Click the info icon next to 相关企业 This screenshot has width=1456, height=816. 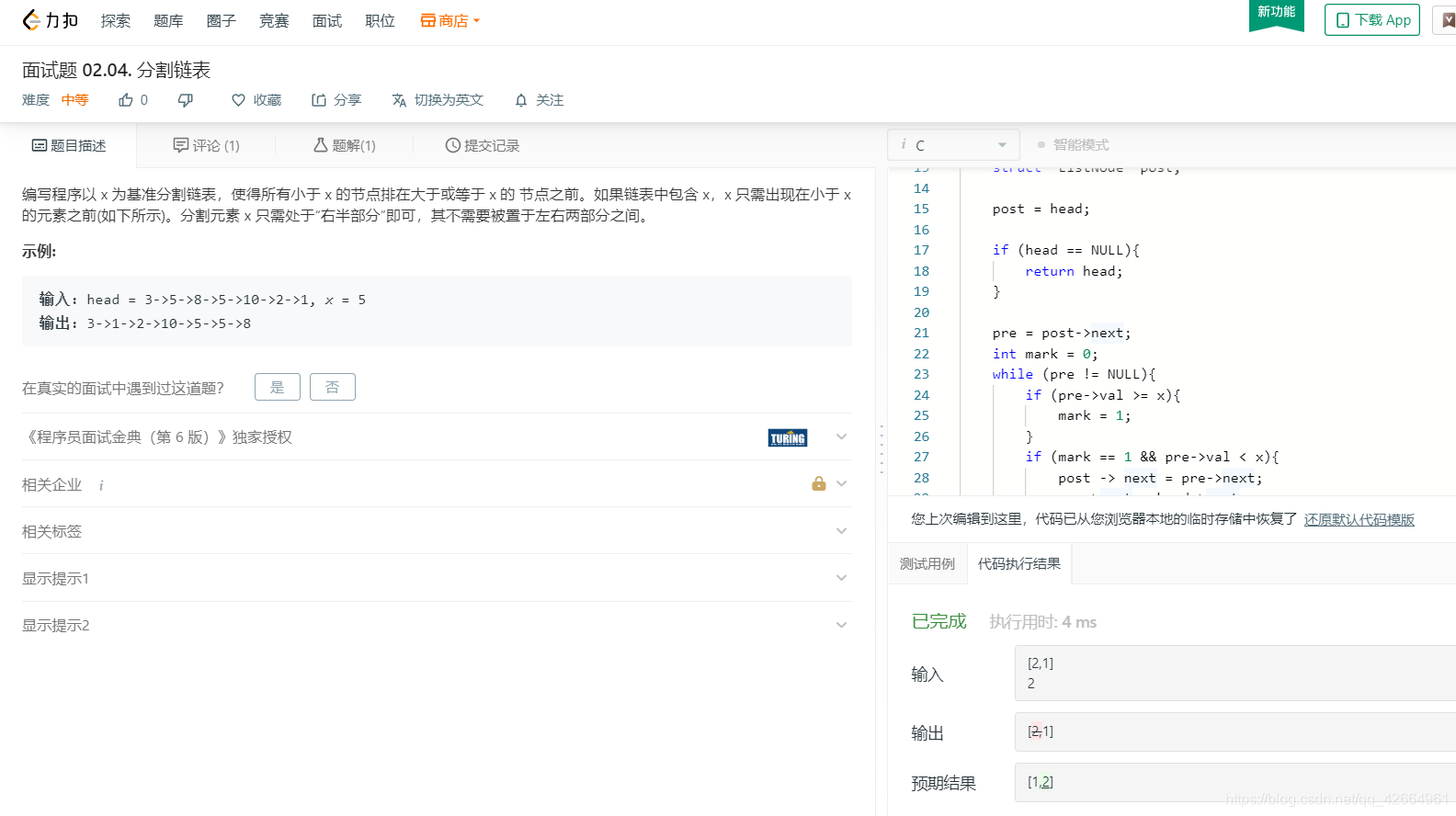point(101,485)
